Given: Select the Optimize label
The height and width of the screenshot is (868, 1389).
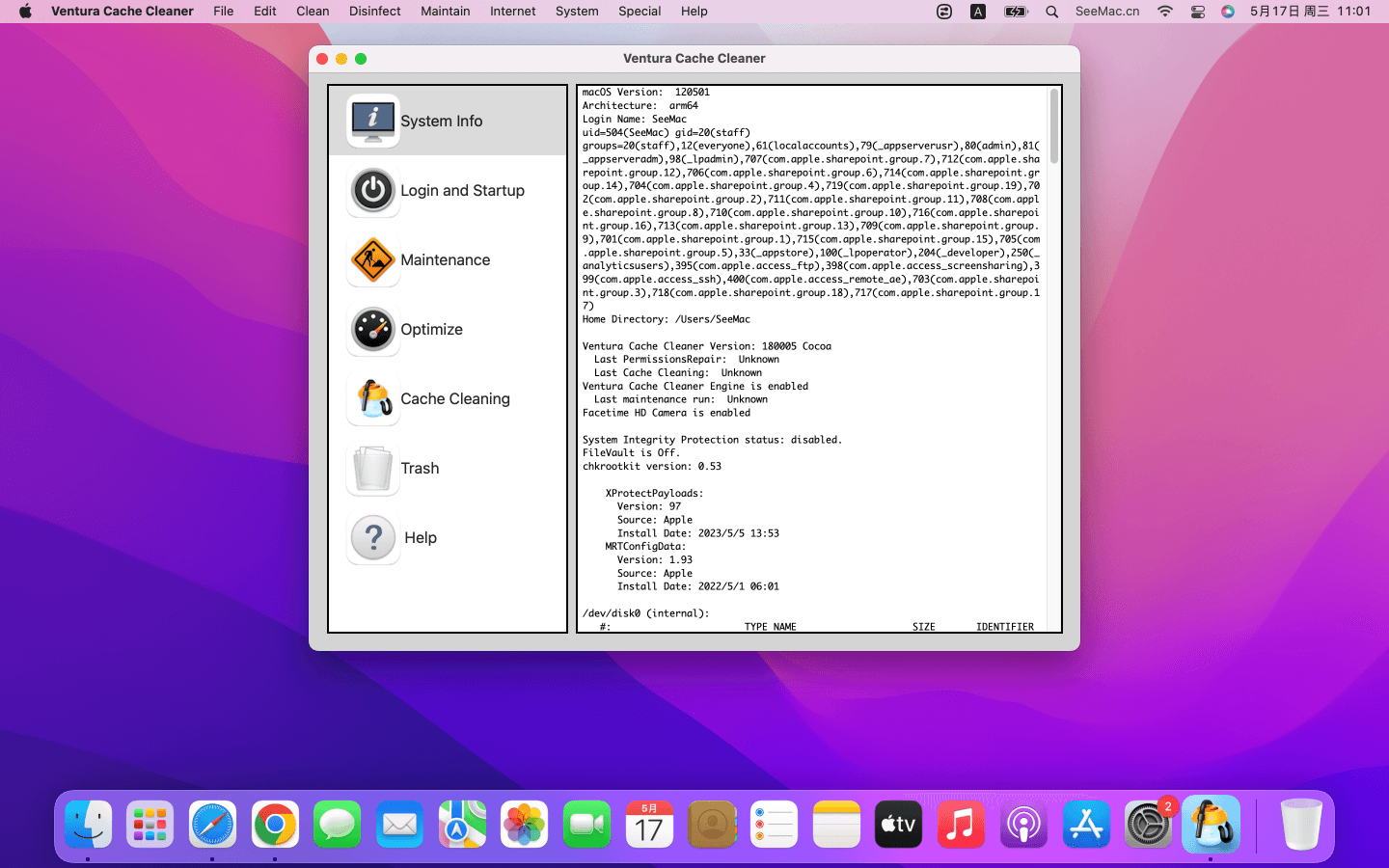Looking at the screenshot, I should (x=432, y=329).
